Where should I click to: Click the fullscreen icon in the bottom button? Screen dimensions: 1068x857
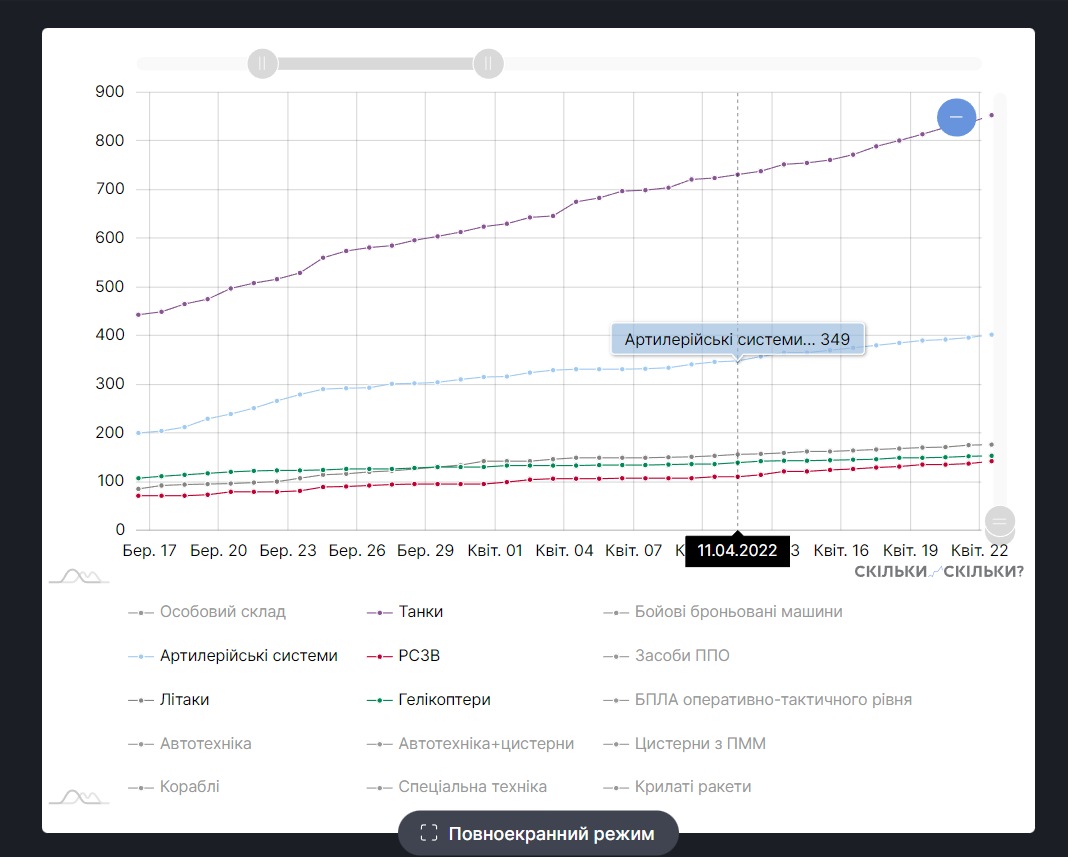pyautogui.click(x=429, y=833)
